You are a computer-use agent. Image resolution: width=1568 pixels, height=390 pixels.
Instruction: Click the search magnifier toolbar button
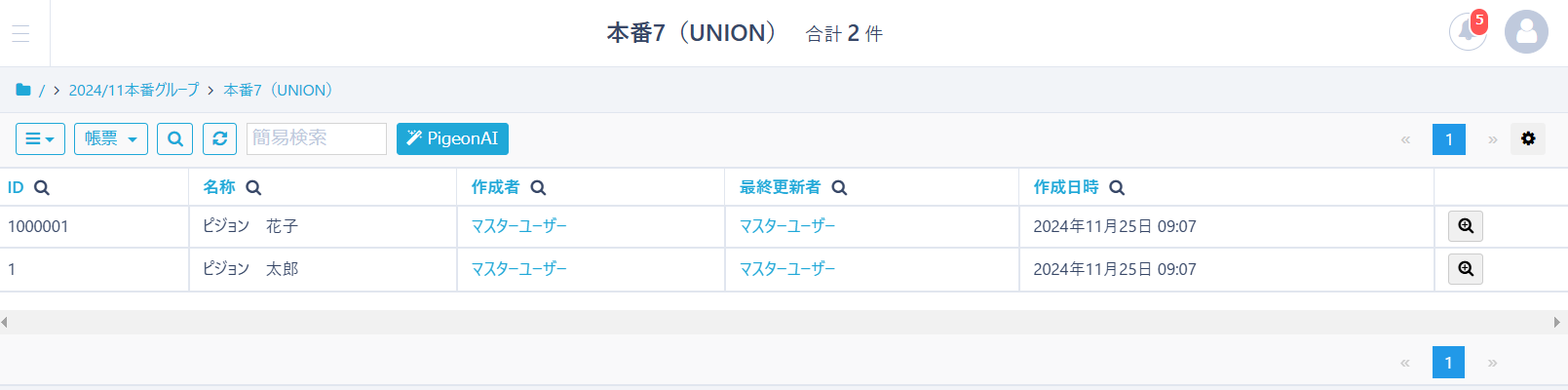tap(175, 138)
